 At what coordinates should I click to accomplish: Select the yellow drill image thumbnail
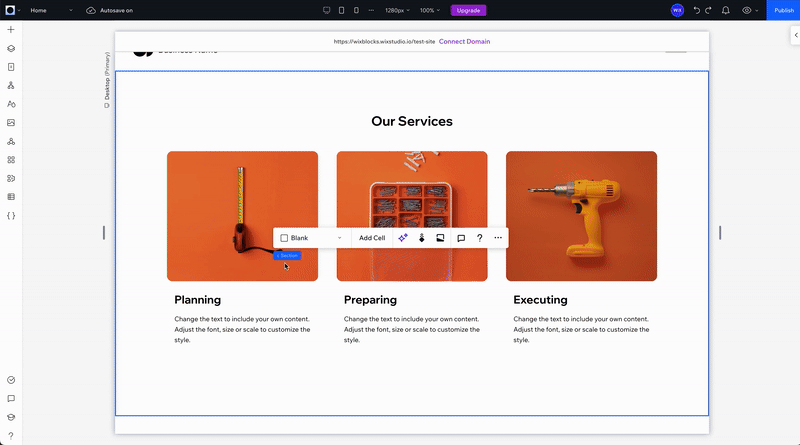point(581,216)
